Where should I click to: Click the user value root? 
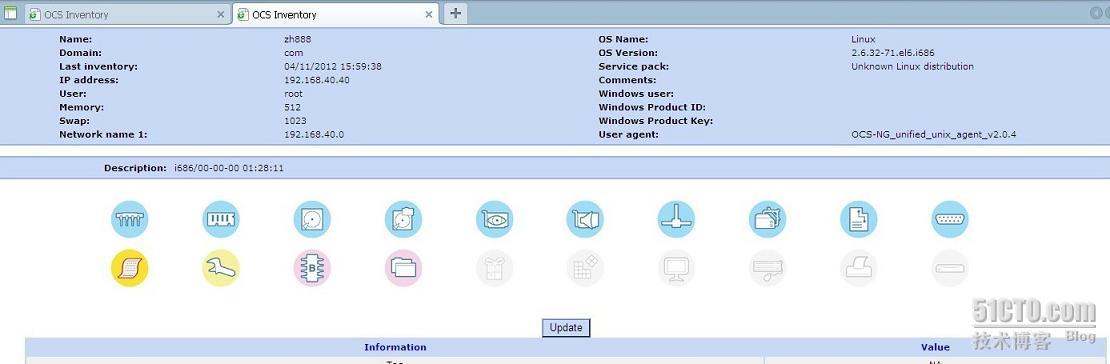[x=293, y=93]
